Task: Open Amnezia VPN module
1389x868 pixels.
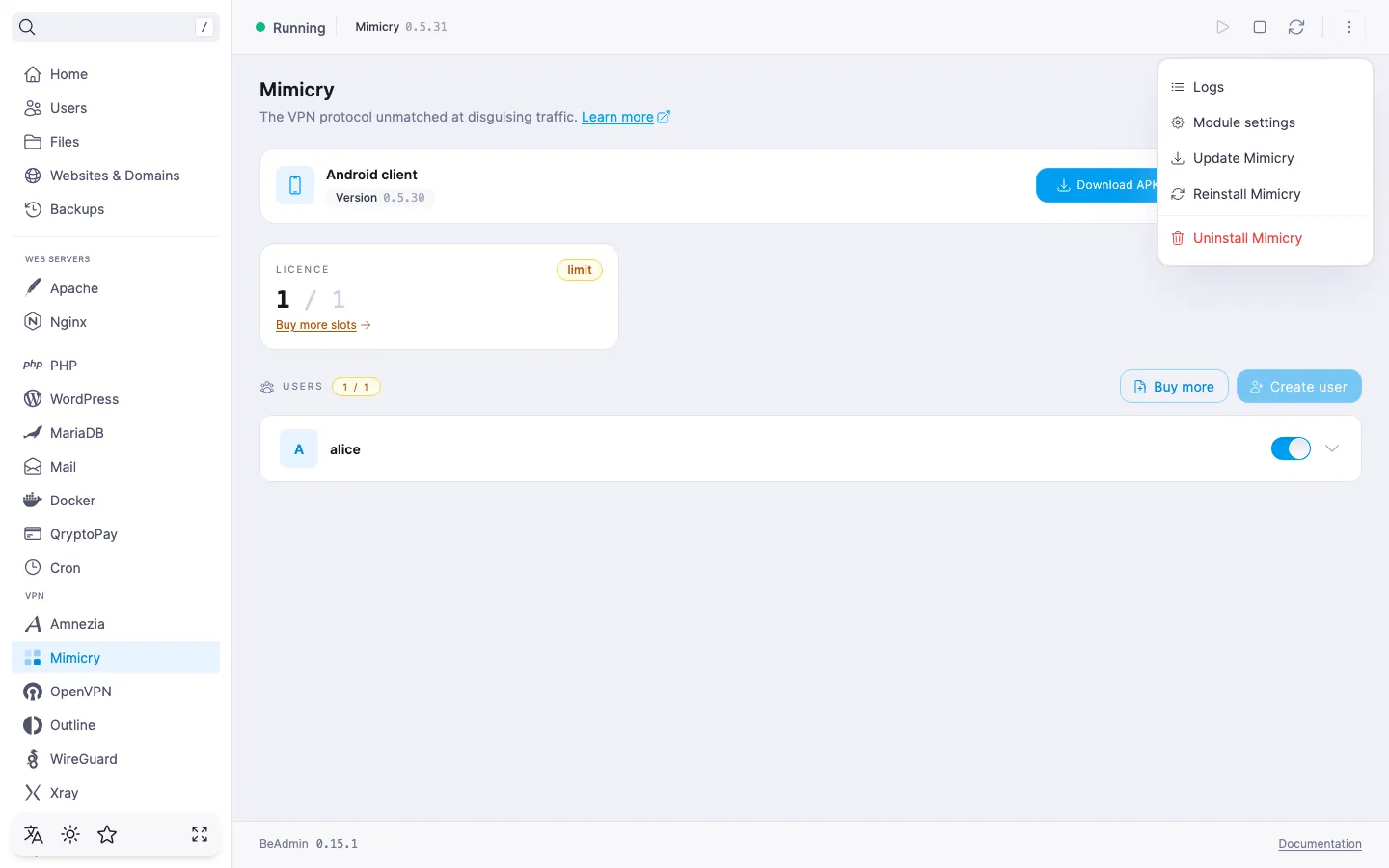Action: pos(116,624)
